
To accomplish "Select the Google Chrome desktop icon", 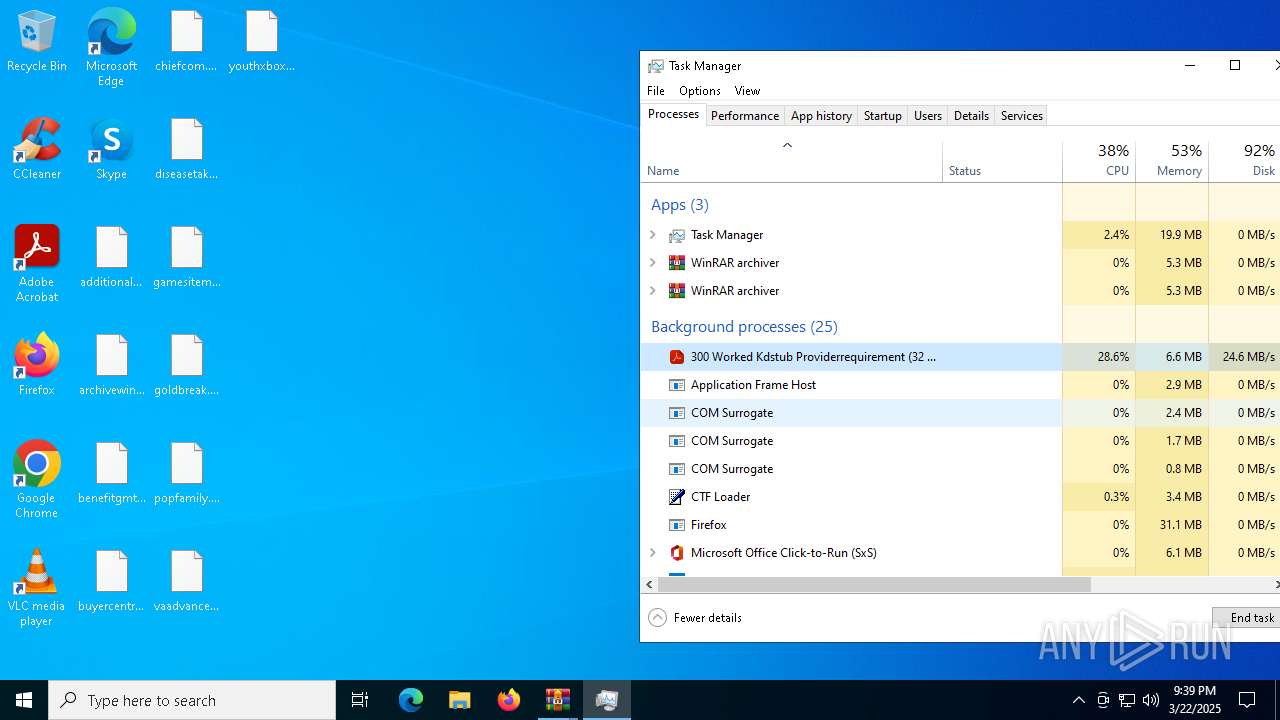I will pos(37,480).
